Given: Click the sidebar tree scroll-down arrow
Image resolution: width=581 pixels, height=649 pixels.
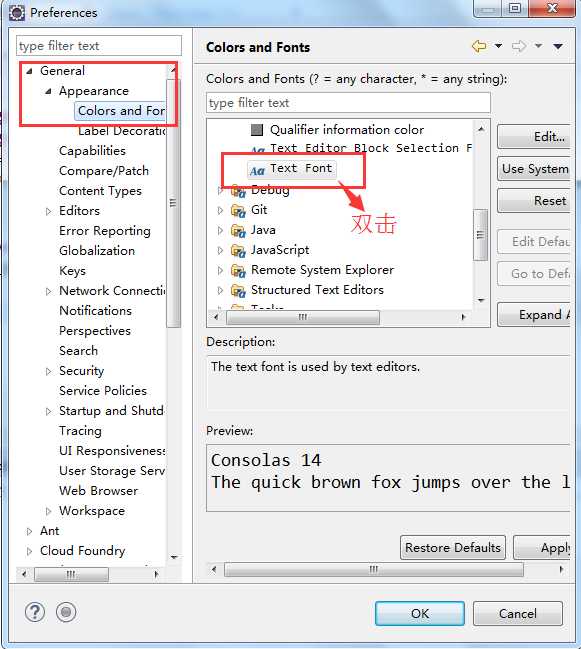Looking at the screenshot, I should click(x=174, y=557).
